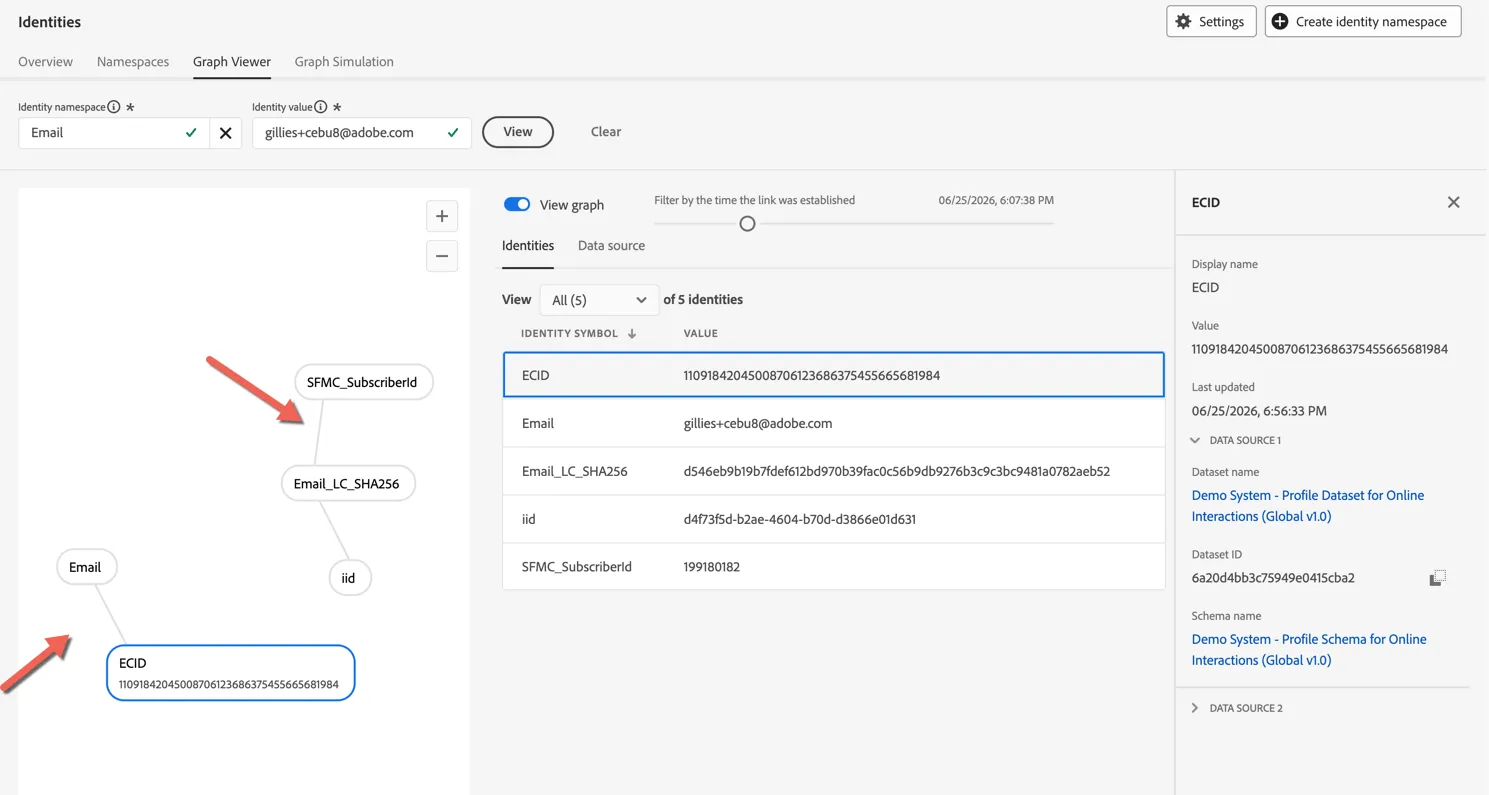Open the Settings button
The width and height of the screenshot is (1489, 795).
pyautogui.click(x=1211, y=21)
